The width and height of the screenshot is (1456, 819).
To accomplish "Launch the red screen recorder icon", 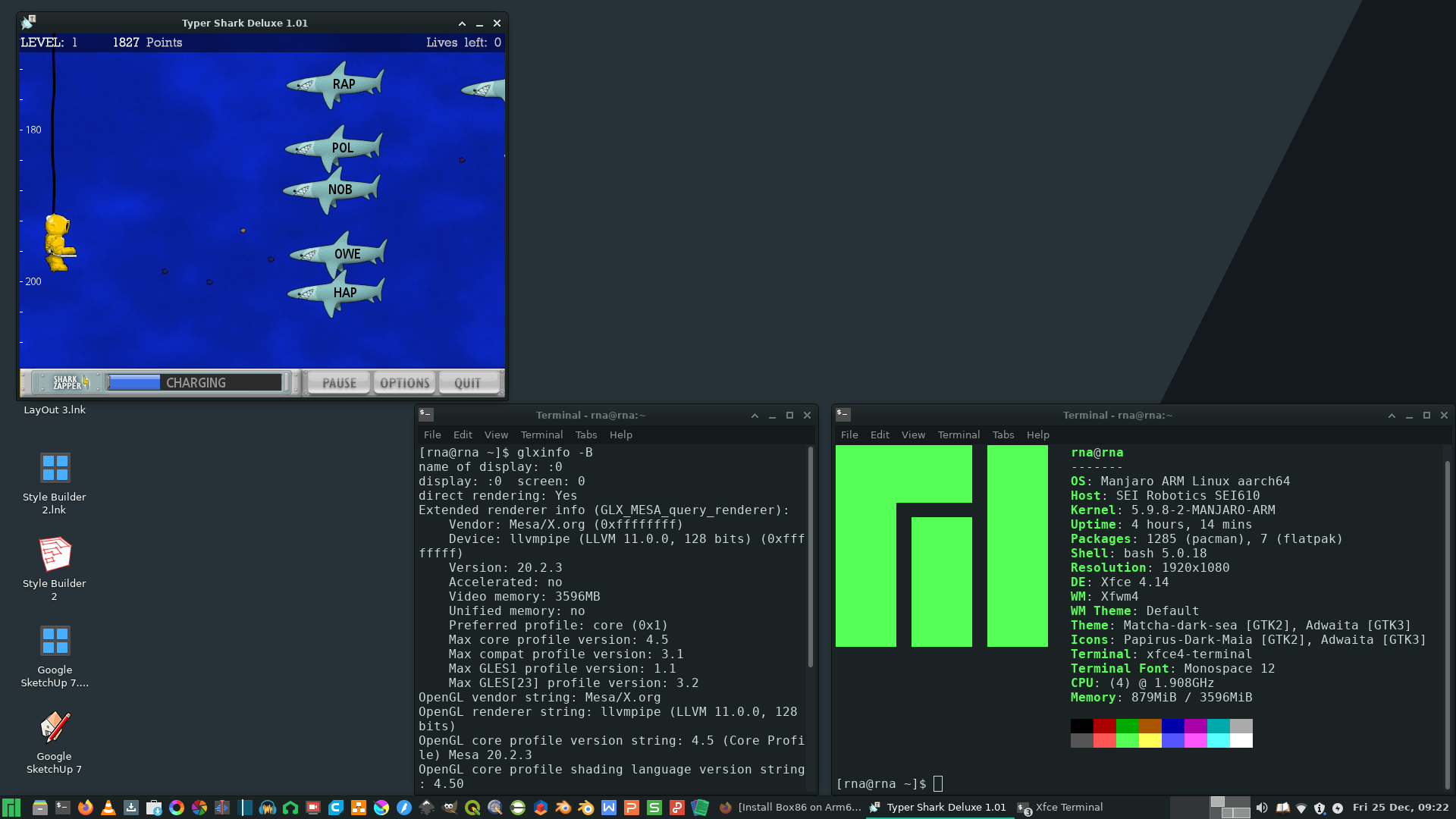I will [313, 808].
